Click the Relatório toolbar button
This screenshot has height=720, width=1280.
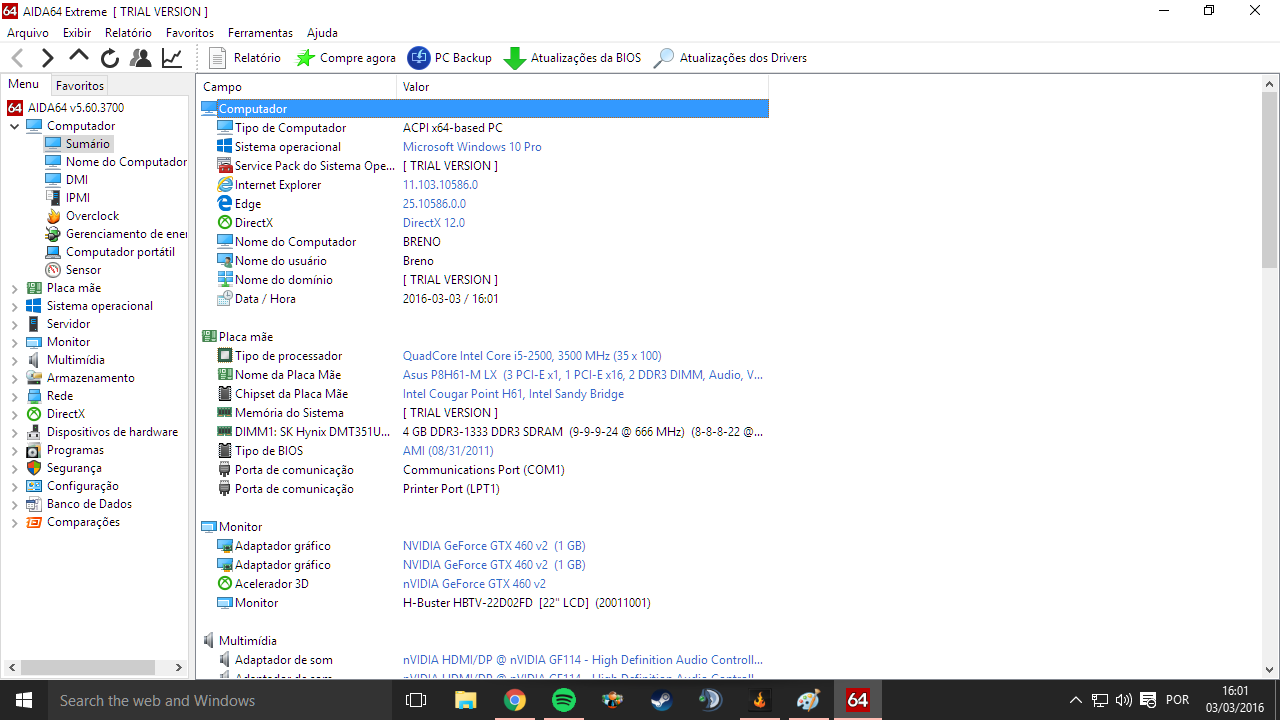(x=245, y=58)
